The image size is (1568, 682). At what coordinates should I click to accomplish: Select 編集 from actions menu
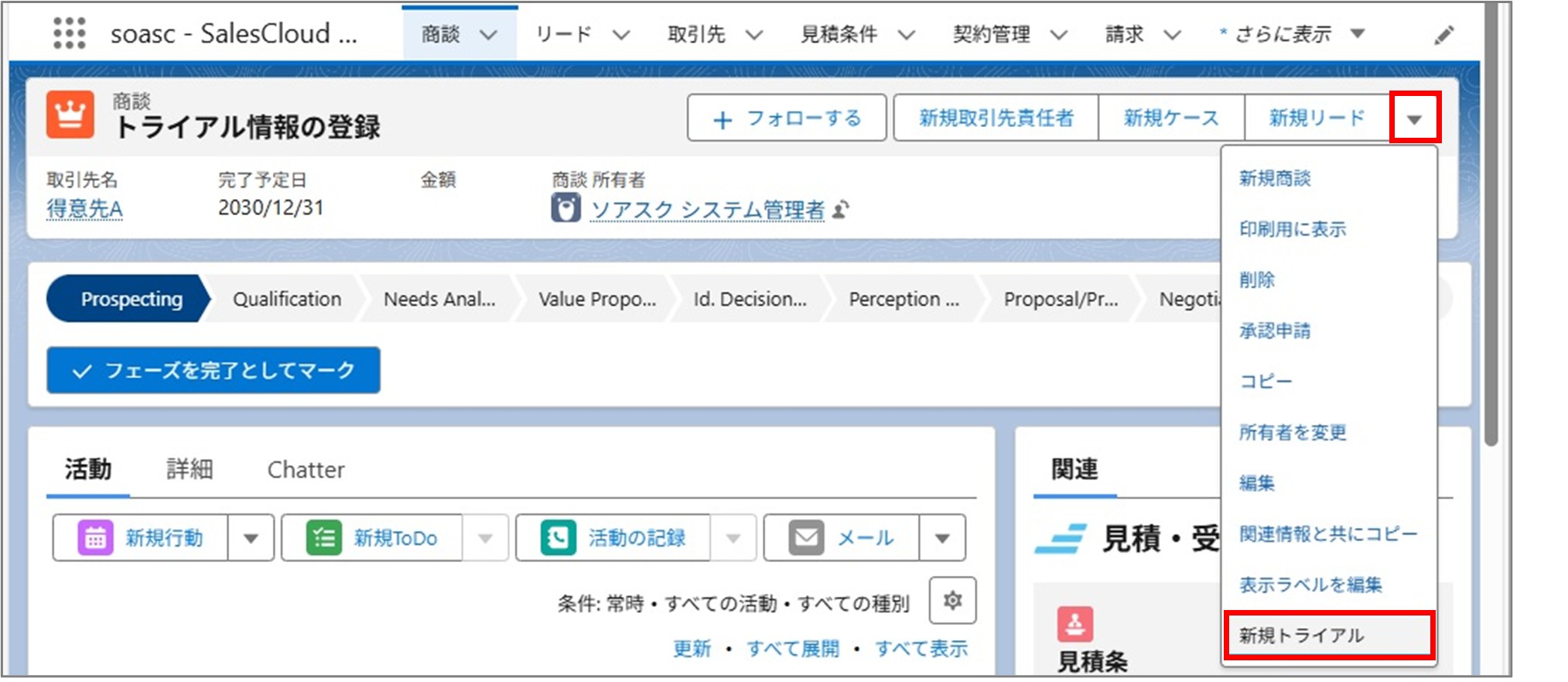pyautogui.click(x=1329, y=483)
